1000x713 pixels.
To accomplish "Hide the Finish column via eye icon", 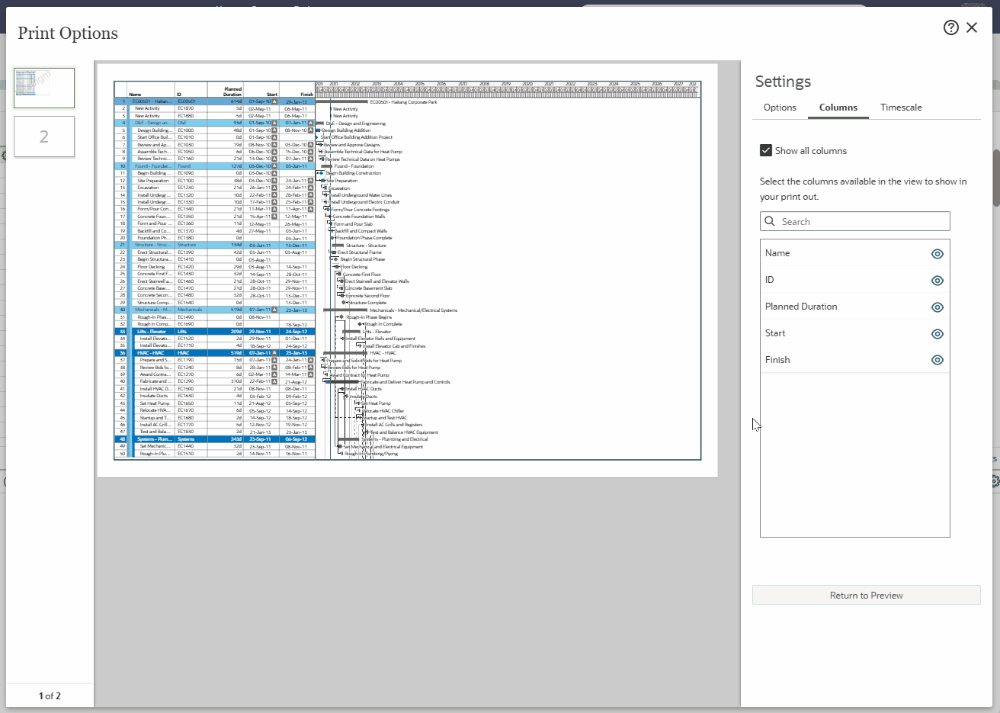I will tap(937, 360).
